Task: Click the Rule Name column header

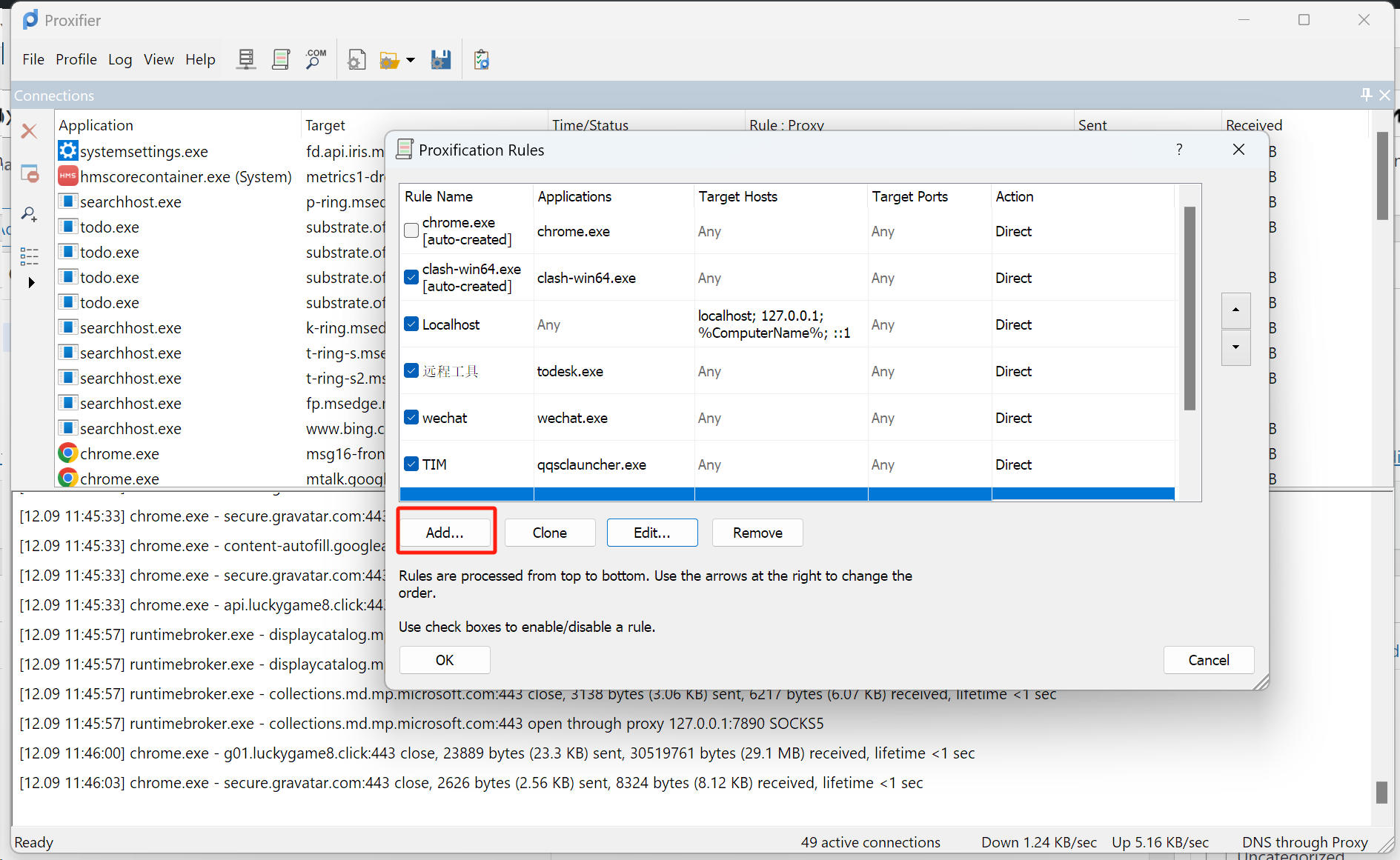Action: (466, 196)
